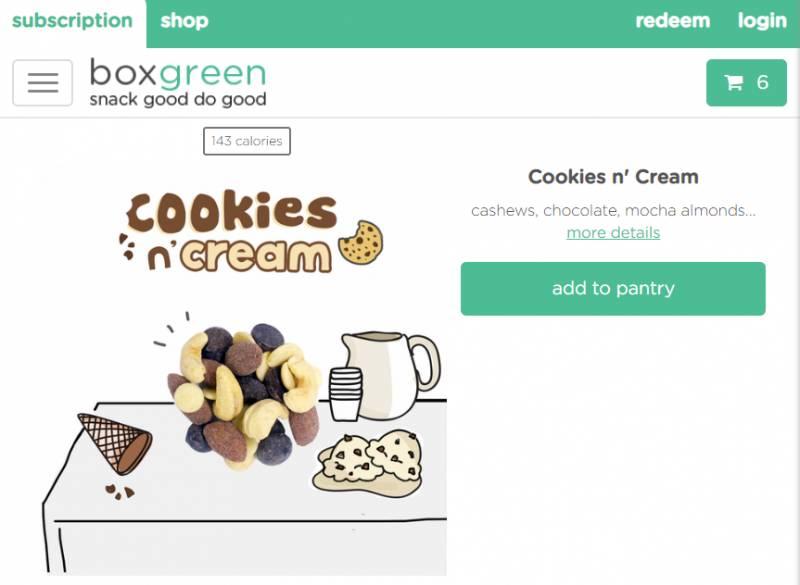Open the redeem page
The image size is (800, 585).
[x=672, y=21]
